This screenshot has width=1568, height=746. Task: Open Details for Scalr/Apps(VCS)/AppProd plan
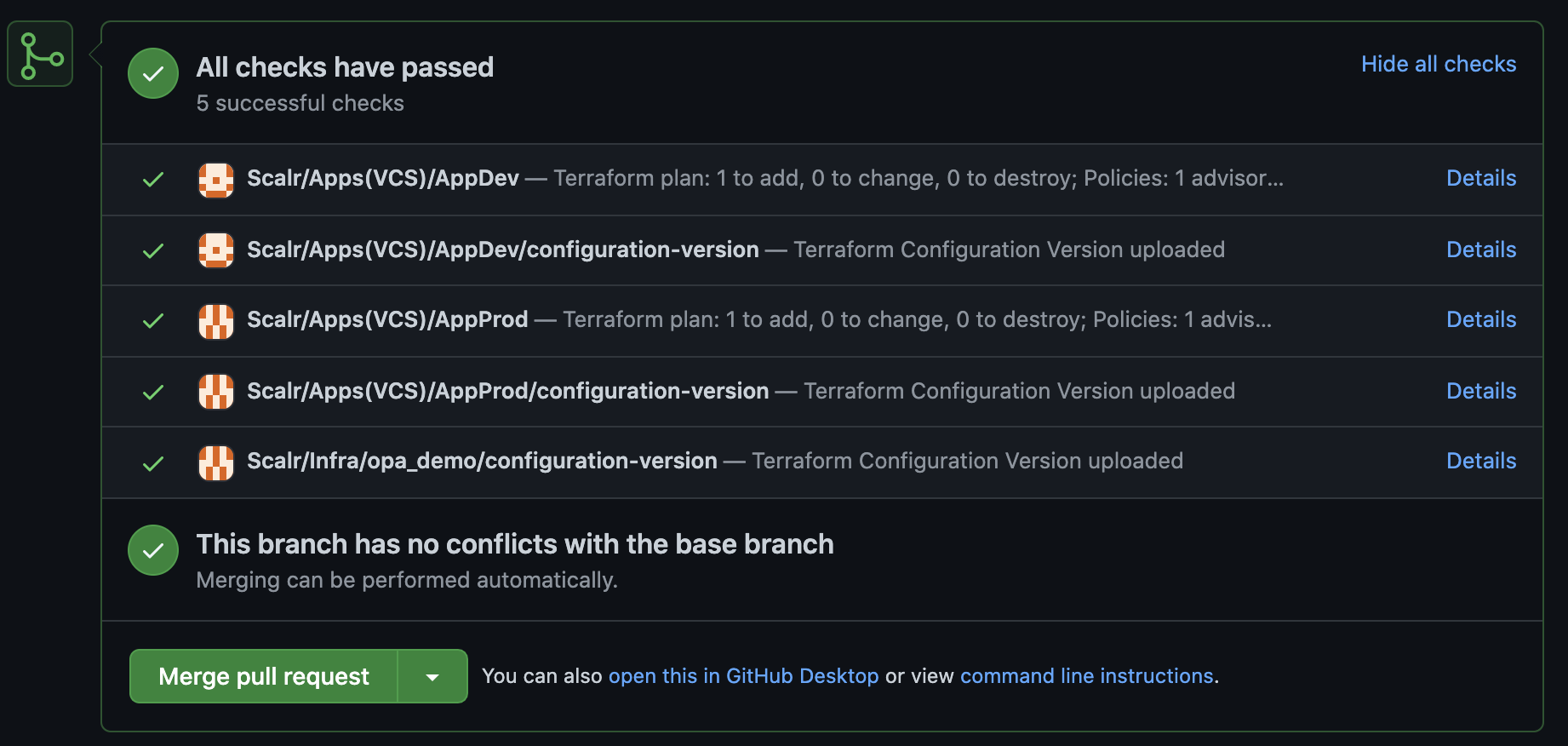pyautogui.click(x=1481, y=319)
